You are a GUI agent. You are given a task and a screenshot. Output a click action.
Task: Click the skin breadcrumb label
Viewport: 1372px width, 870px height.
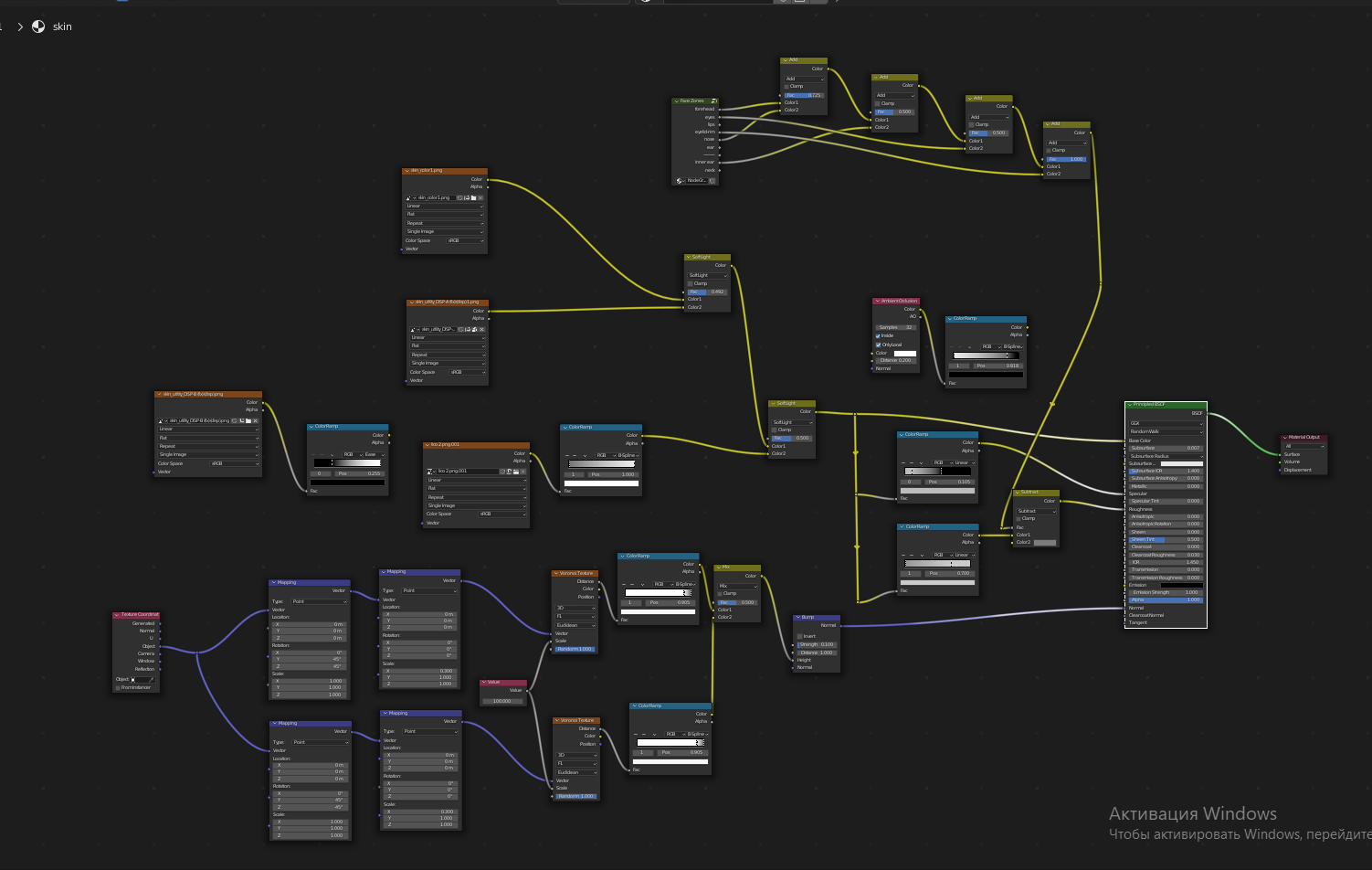click(62, 27)
